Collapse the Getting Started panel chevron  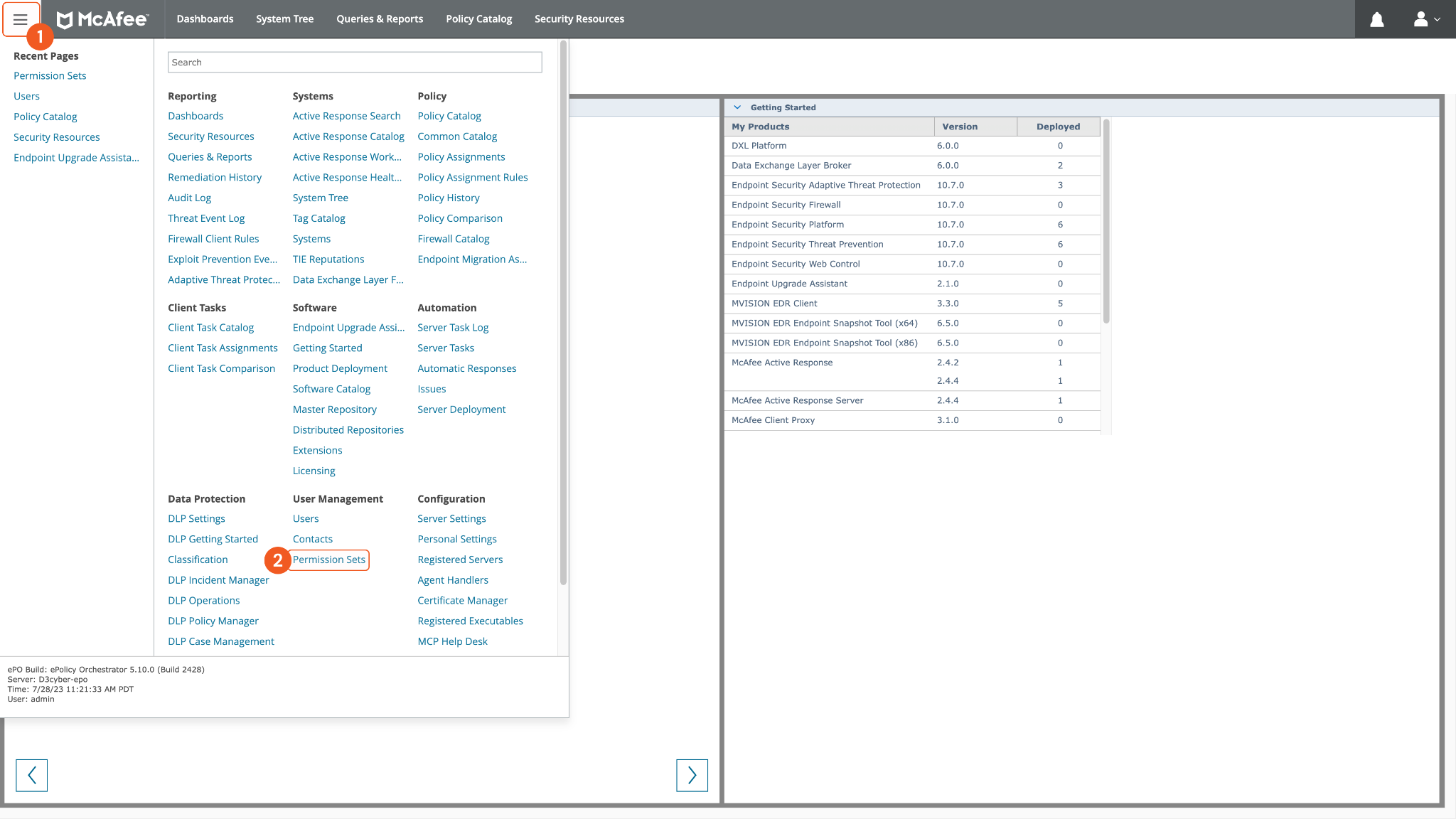coord(737,107)
